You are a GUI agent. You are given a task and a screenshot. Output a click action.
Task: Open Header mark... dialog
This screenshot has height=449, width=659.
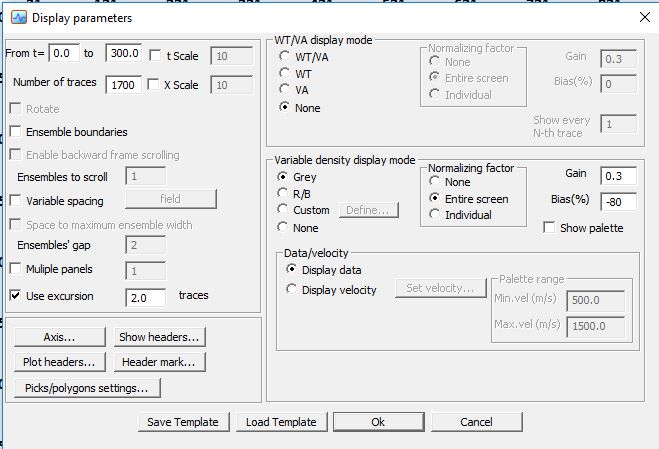pos(160,362)
